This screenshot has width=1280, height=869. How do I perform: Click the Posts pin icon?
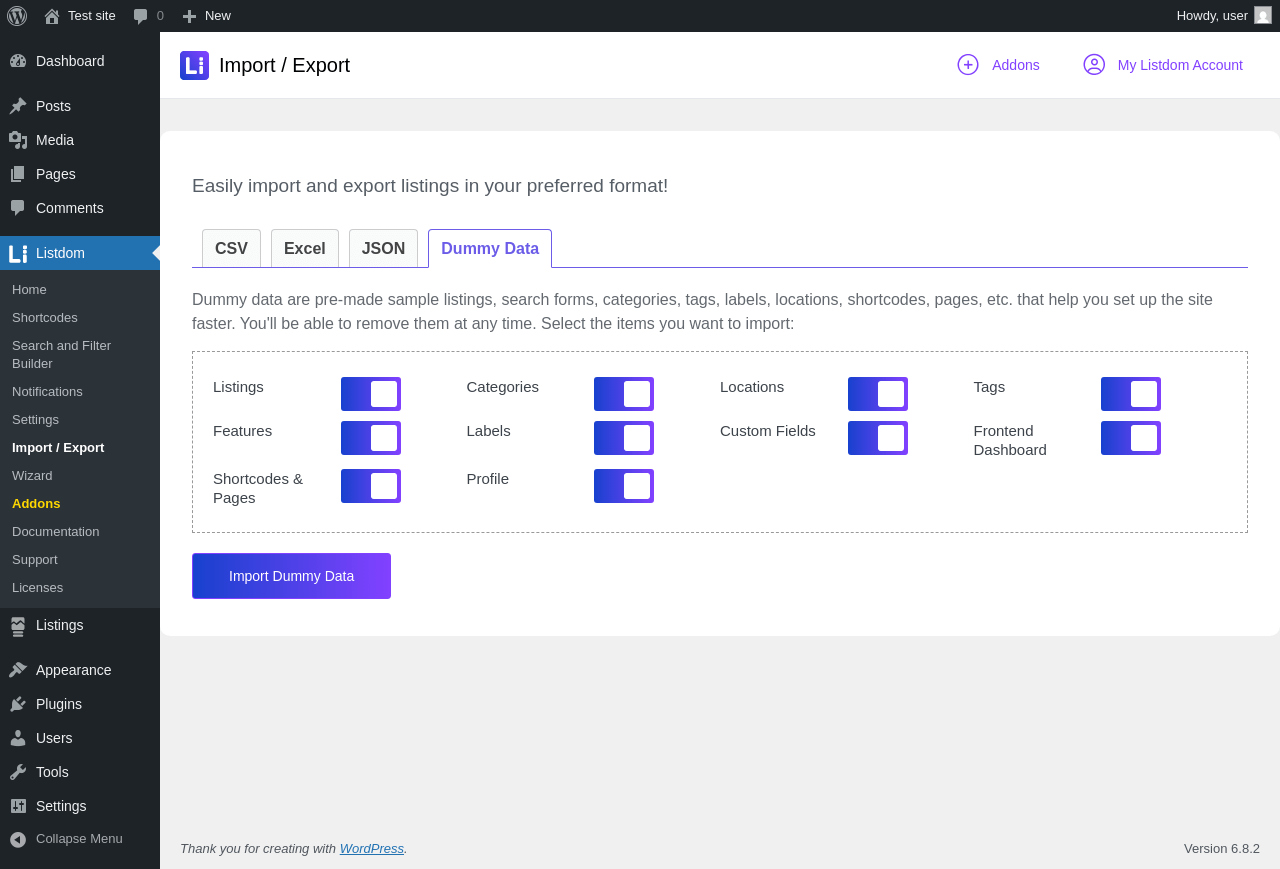point(18,106)
